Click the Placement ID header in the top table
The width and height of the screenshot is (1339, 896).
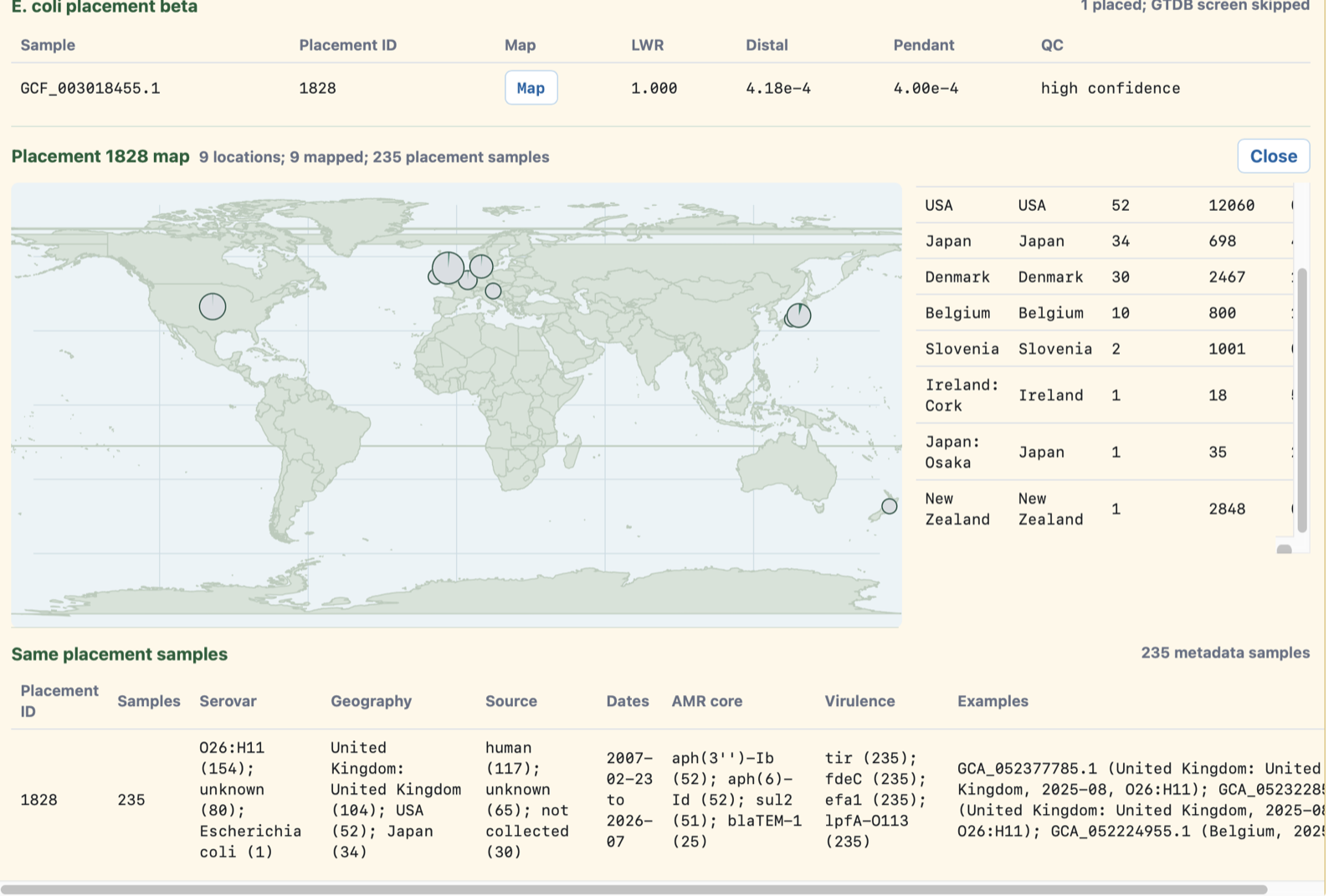click(x=348, y=45)
